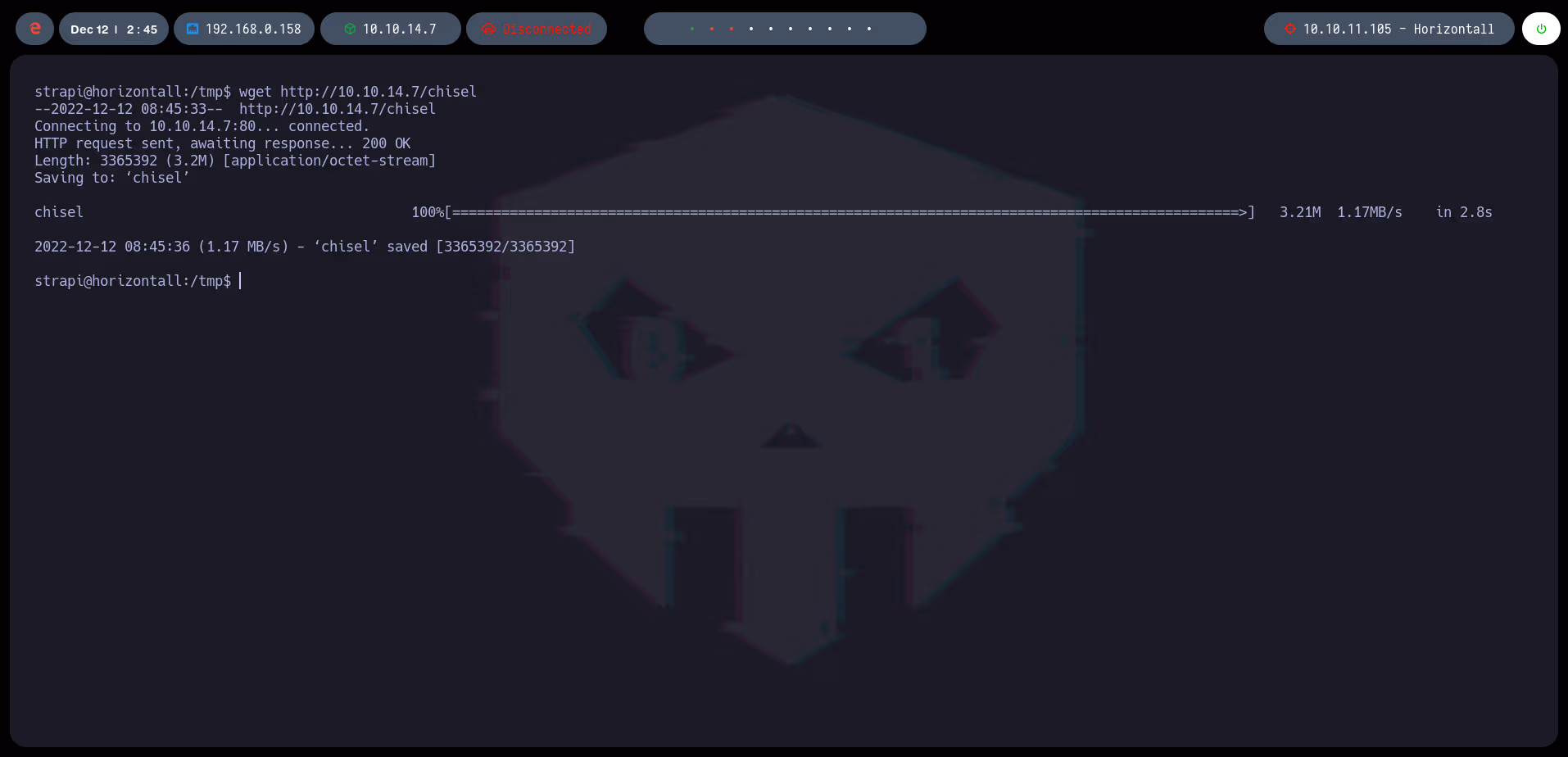
Task: Click the green VPN cube icon
Action: click(351, 29)
